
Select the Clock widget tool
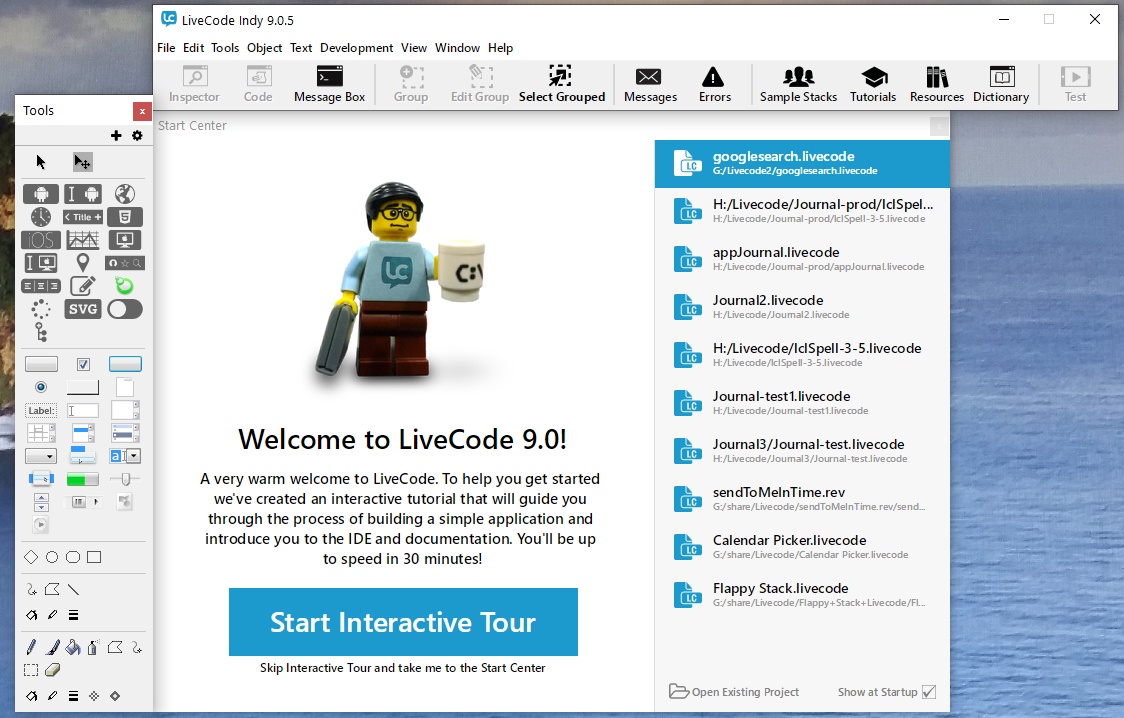pyautogui.click(x=40, y=217)
